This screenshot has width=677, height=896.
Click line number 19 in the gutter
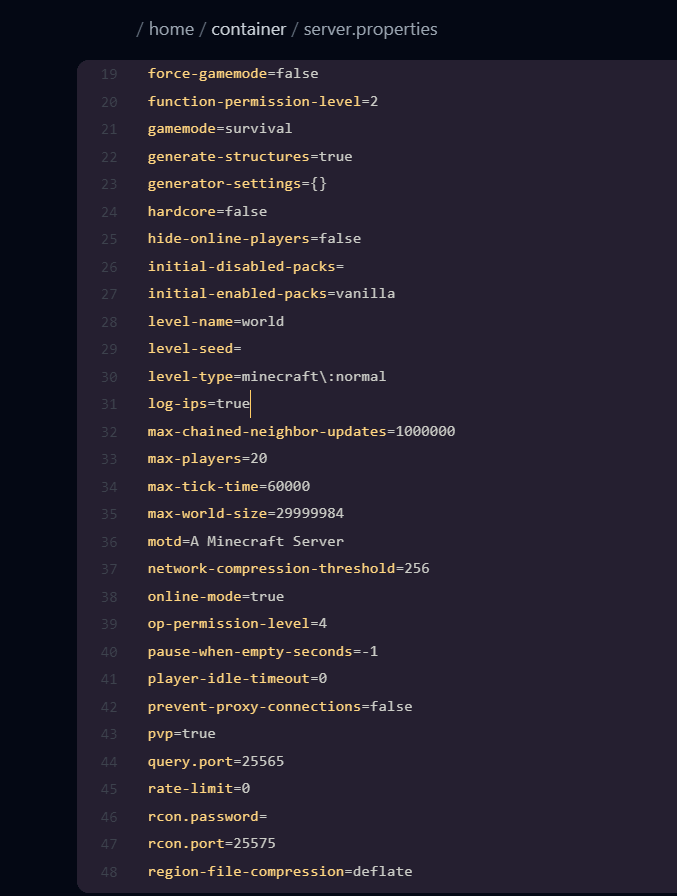click(x=108, y=73)
